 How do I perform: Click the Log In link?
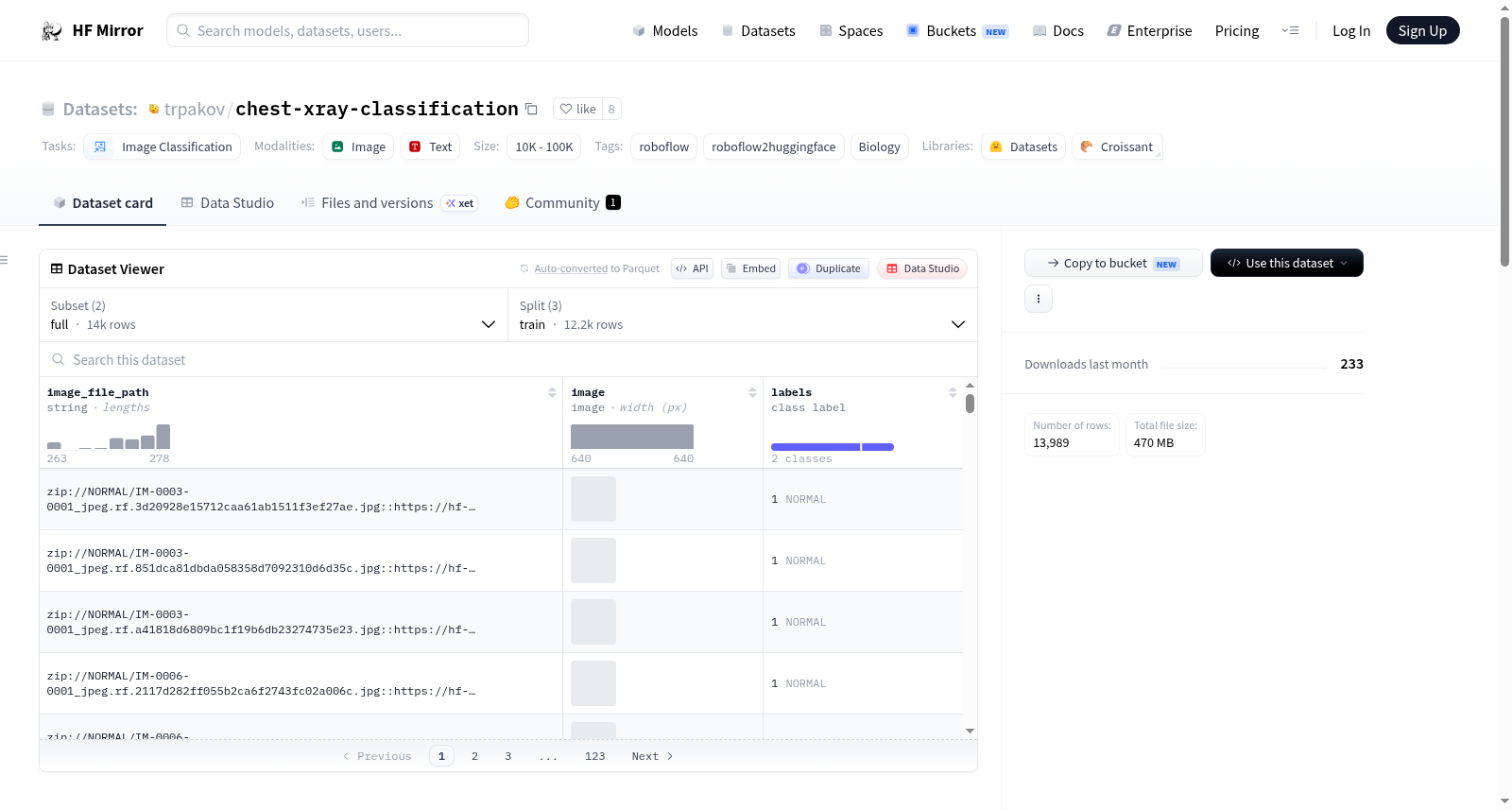(1351, 31)
